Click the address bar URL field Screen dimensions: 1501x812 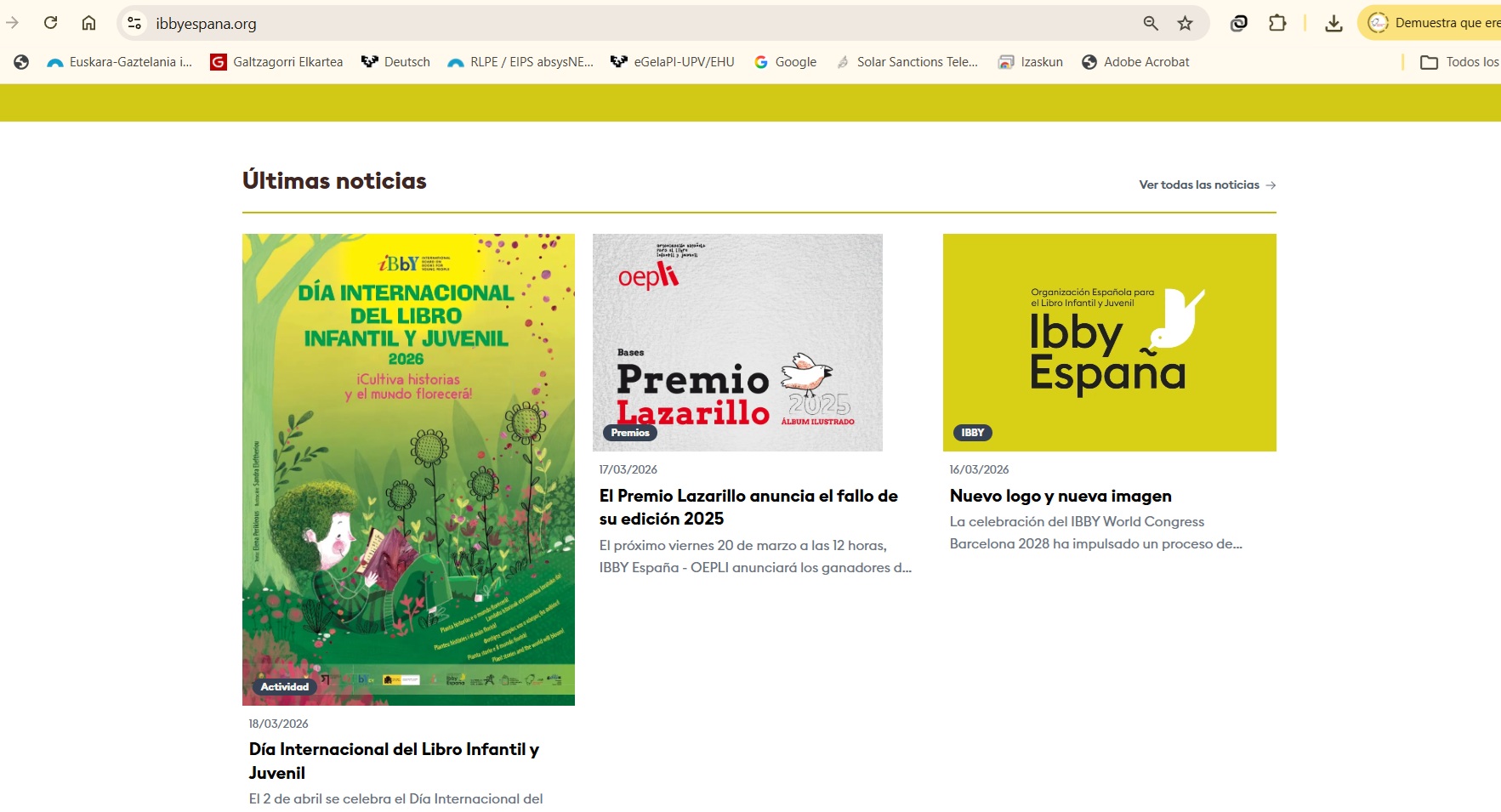coord(595,24)
